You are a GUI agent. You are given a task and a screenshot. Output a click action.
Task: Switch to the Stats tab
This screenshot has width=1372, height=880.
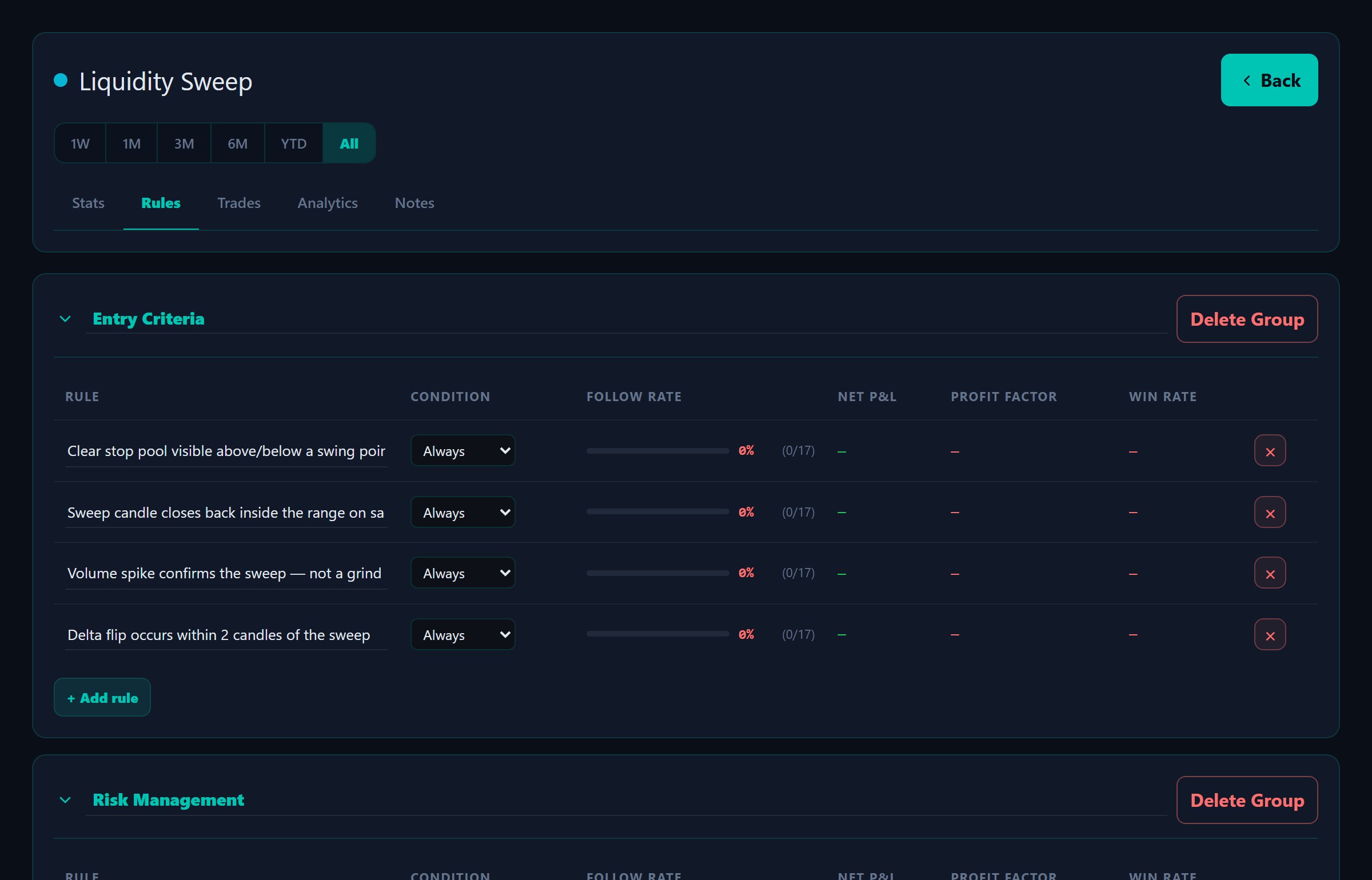click(x=88, y=203)
